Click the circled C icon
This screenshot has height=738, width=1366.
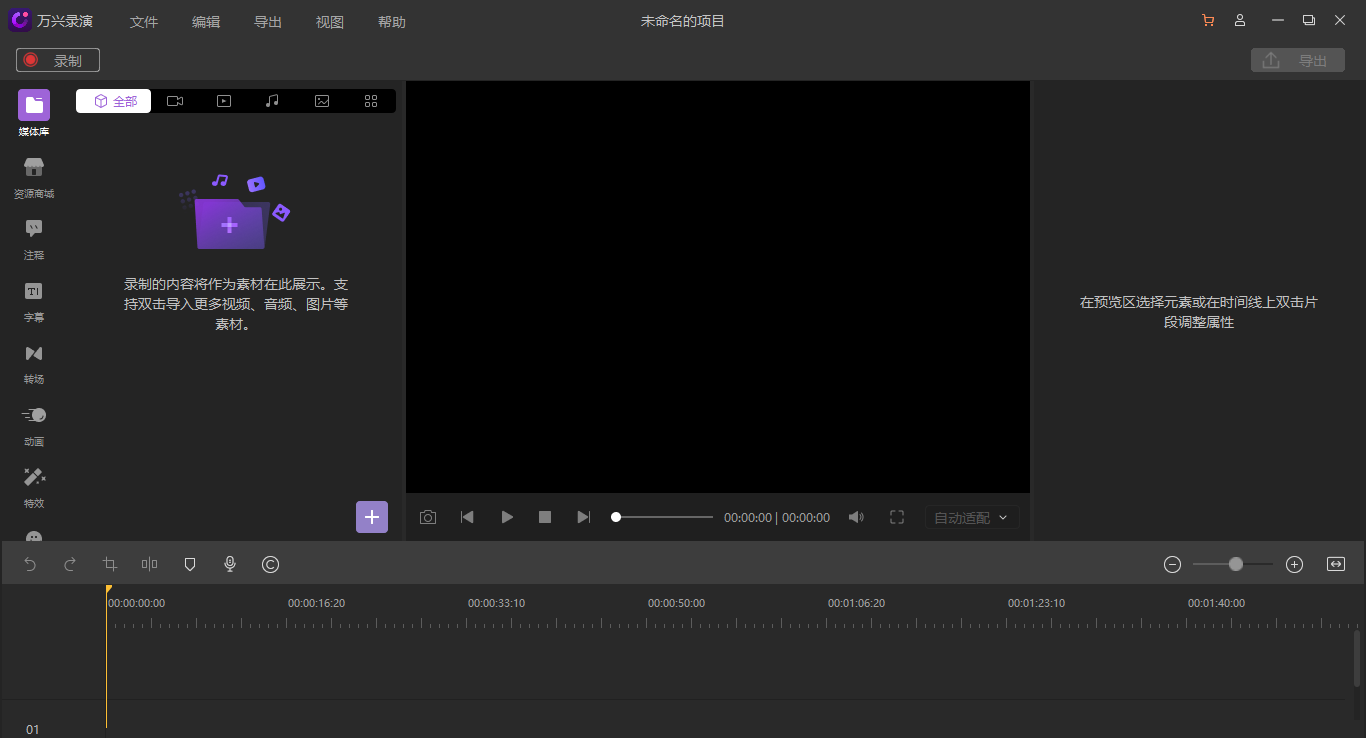pyautogui.click(x=270, y=565)
